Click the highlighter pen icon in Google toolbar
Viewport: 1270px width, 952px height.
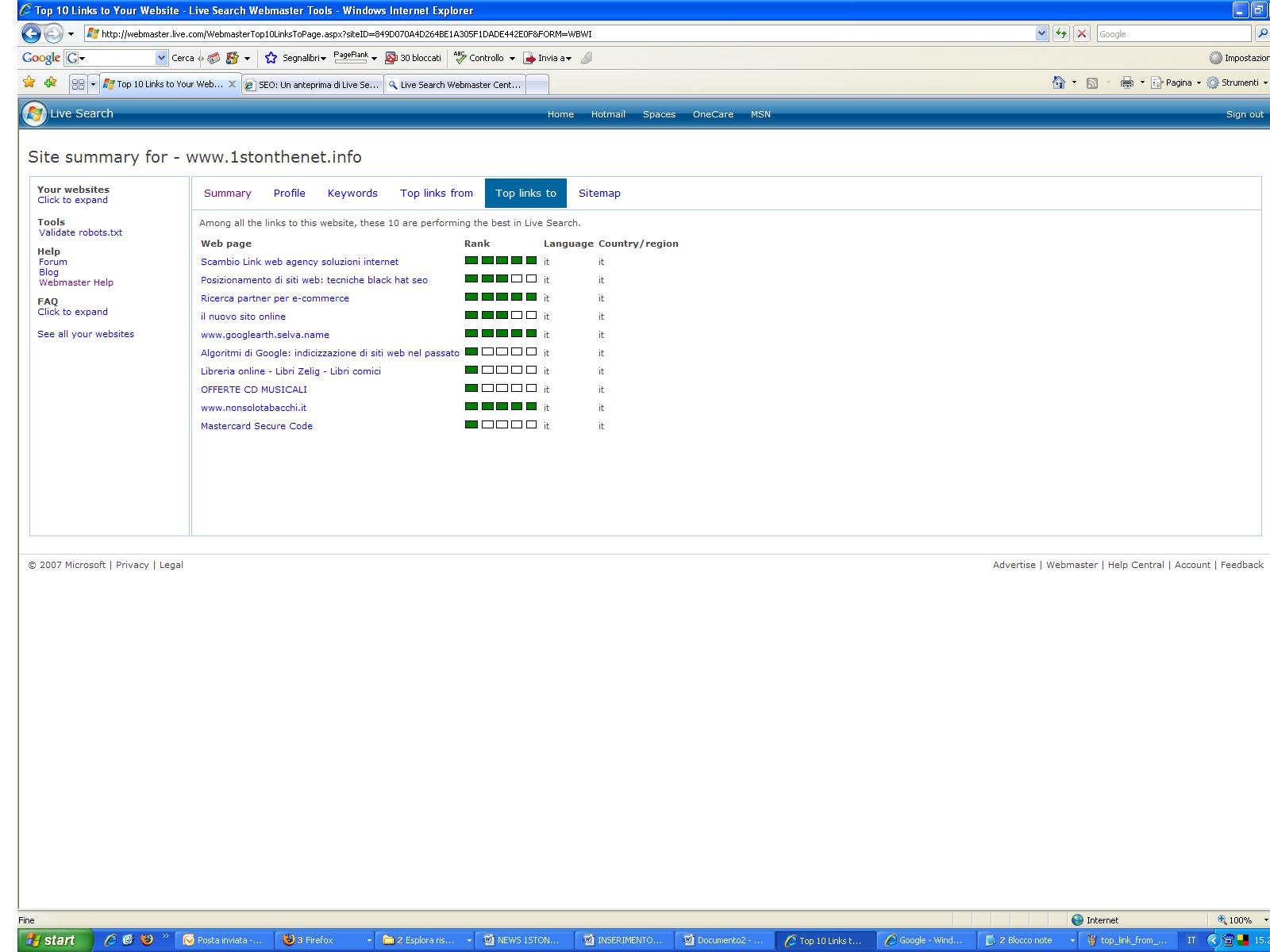(587, 58)
